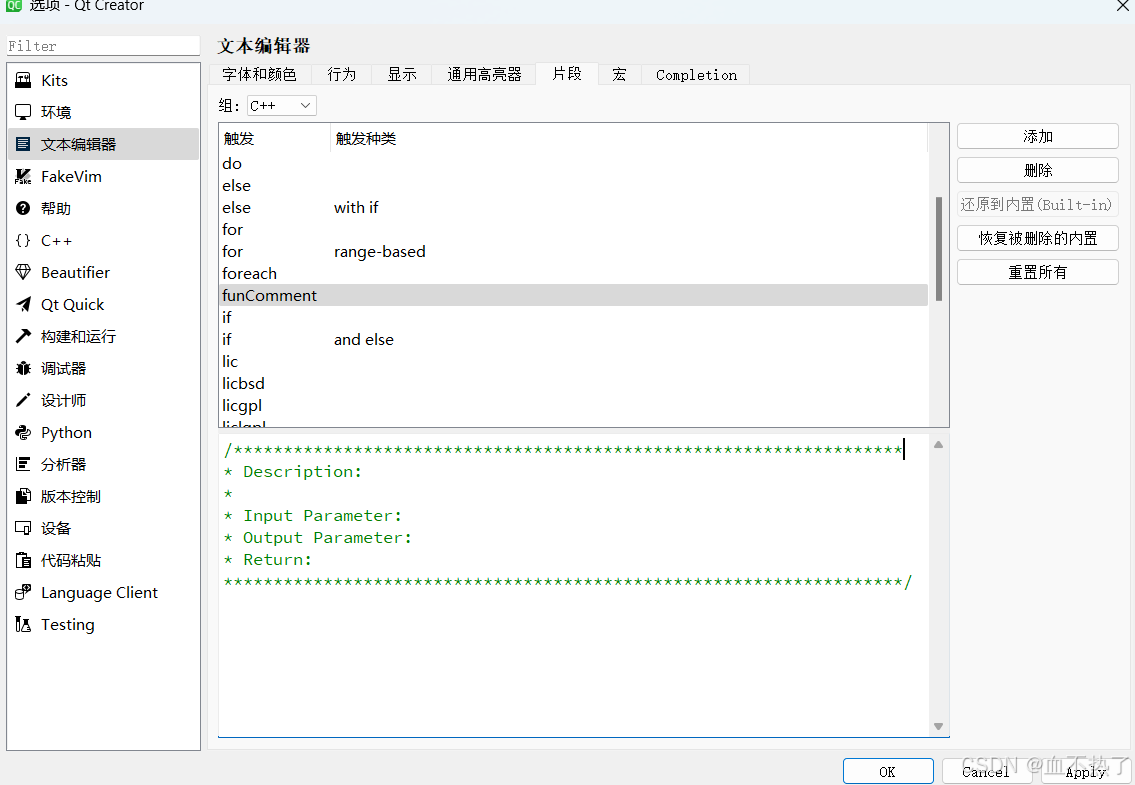1135x785 pixels.
Task: Click the Cancel button
Action: click(x=986, y=771)
